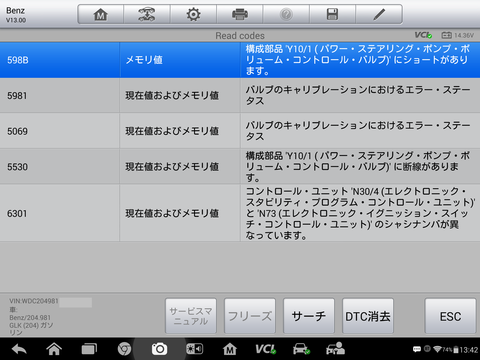Click the DTC消去 erase codes button

pos(368,316)
